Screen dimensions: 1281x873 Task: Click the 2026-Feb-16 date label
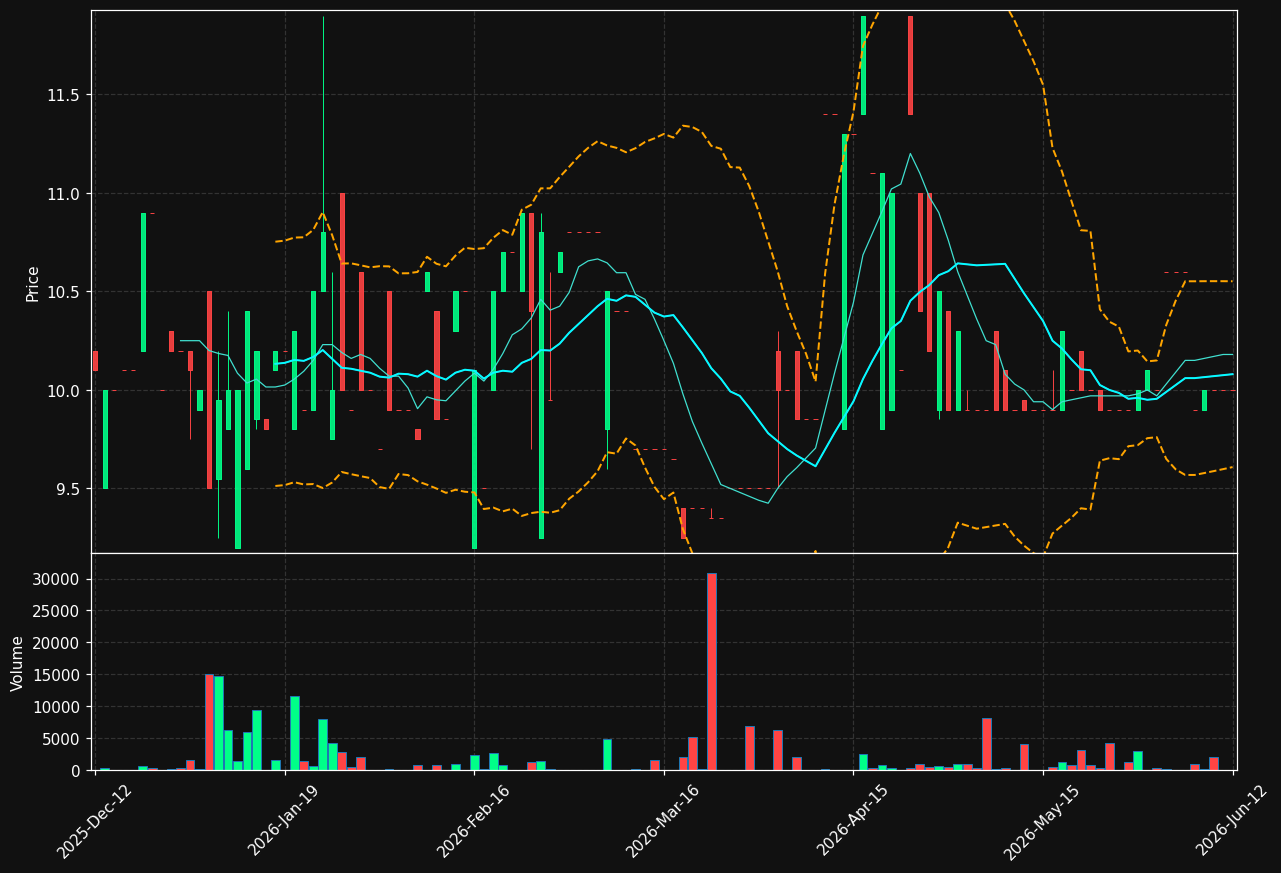click(474, 821)
